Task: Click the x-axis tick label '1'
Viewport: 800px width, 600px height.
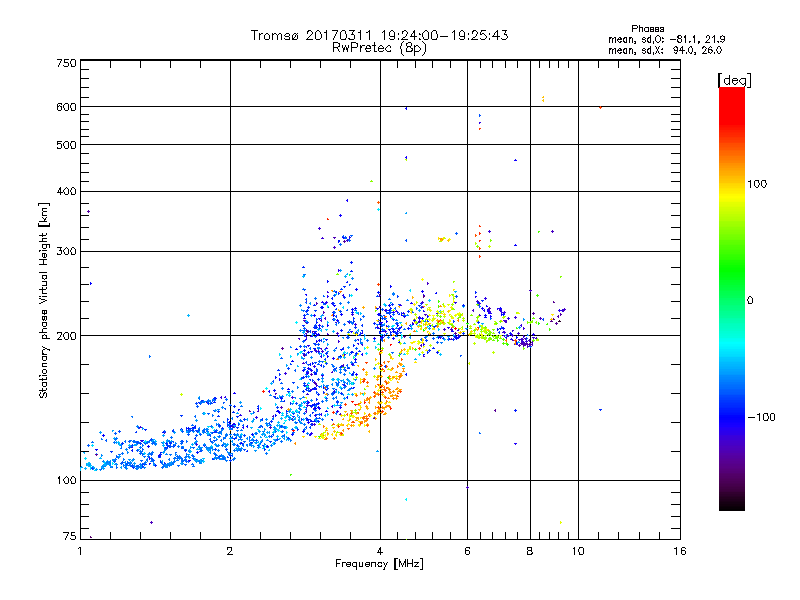Action: [x=80, y=551]
